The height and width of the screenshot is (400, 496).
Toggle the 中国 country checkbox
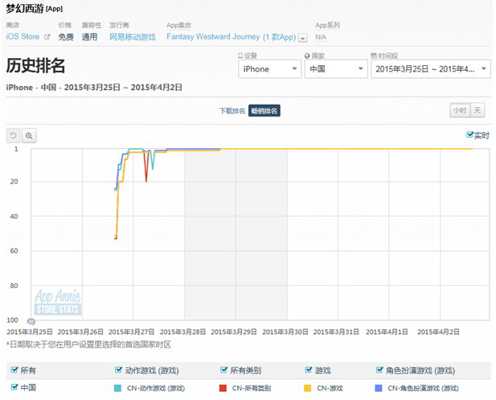(x=14, y=387)
